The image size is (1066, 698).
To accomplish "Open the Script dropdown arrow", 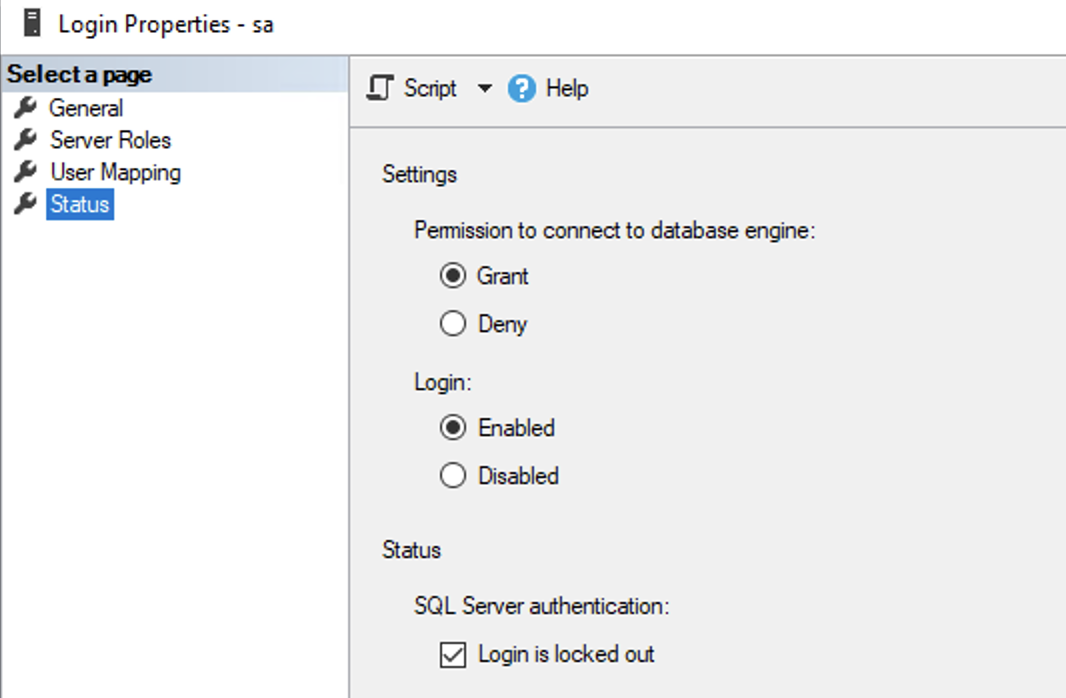I will click(485, 89).
